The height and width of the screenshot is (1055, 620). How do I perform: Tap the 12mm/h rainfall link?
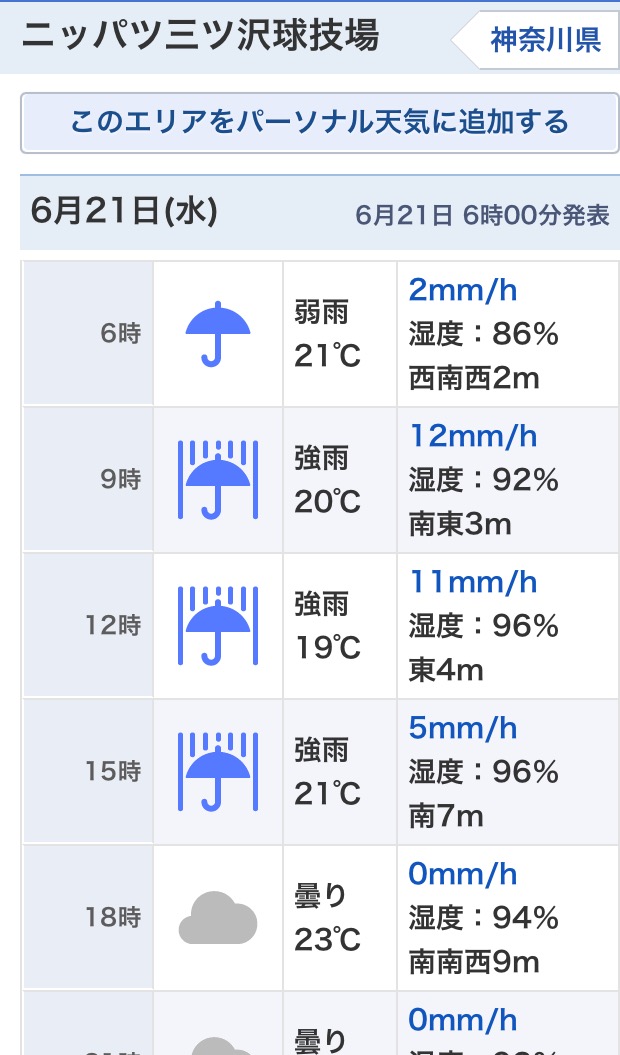pyautogui.click(x=473, y=436)
